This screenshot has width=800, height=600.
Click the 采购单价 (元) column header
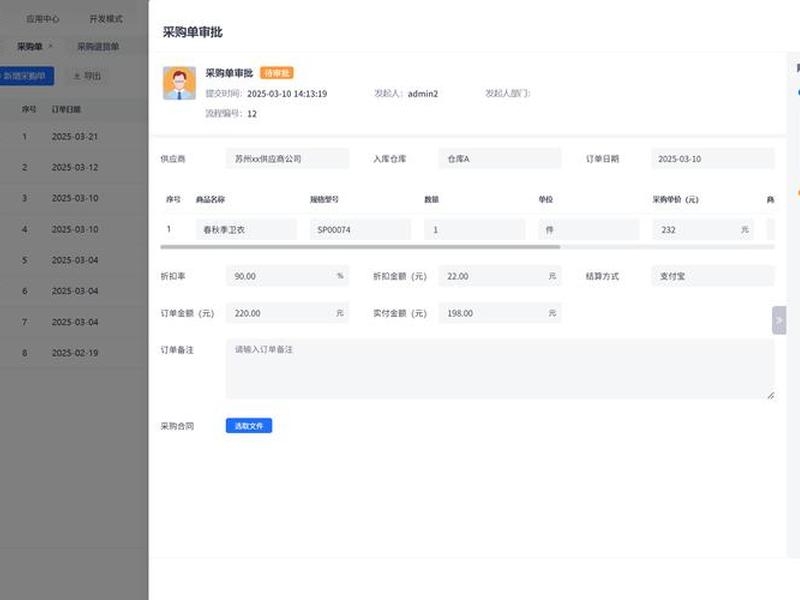(676, 199)
